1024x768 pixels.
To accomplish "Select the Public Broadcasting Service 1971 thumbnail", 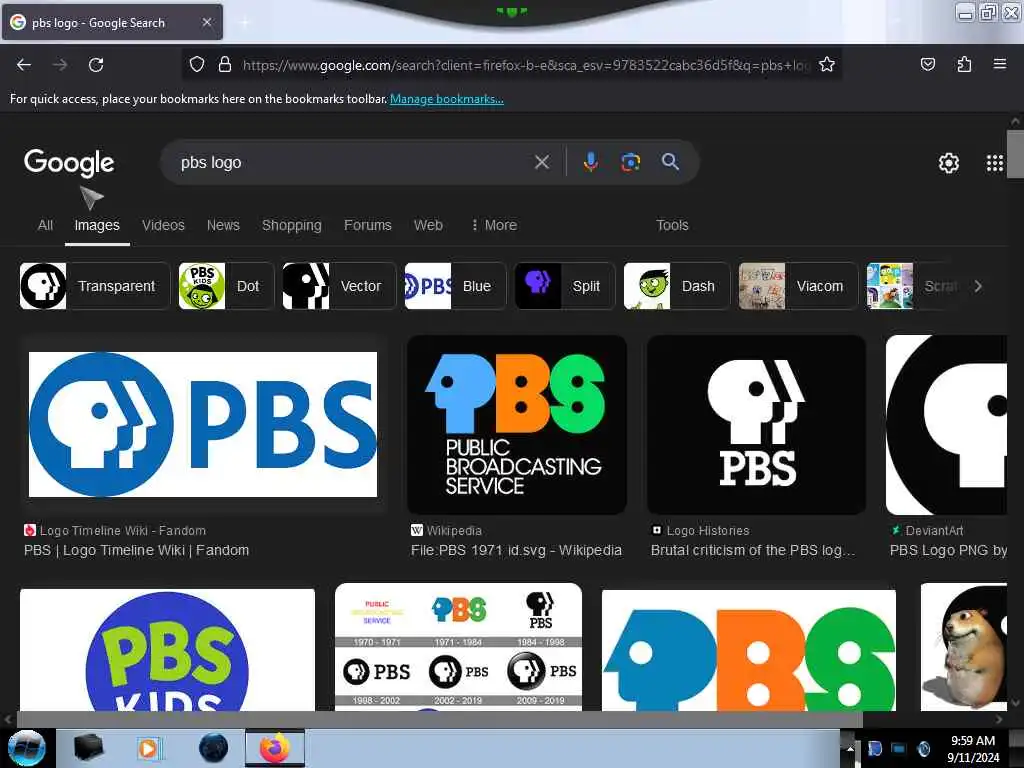I will 517,424.
